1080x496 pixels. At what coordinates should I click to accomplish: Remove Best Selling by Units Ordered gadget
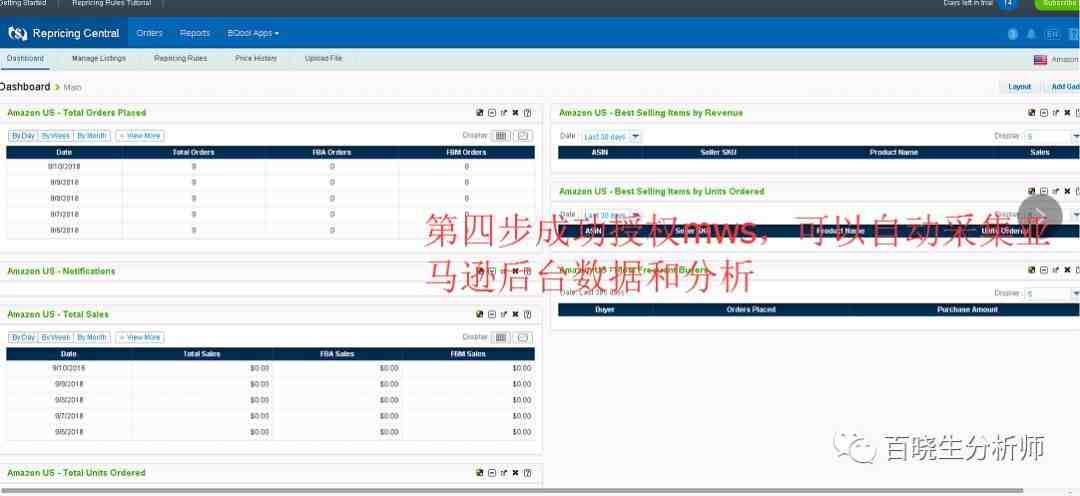[1067, 192]
